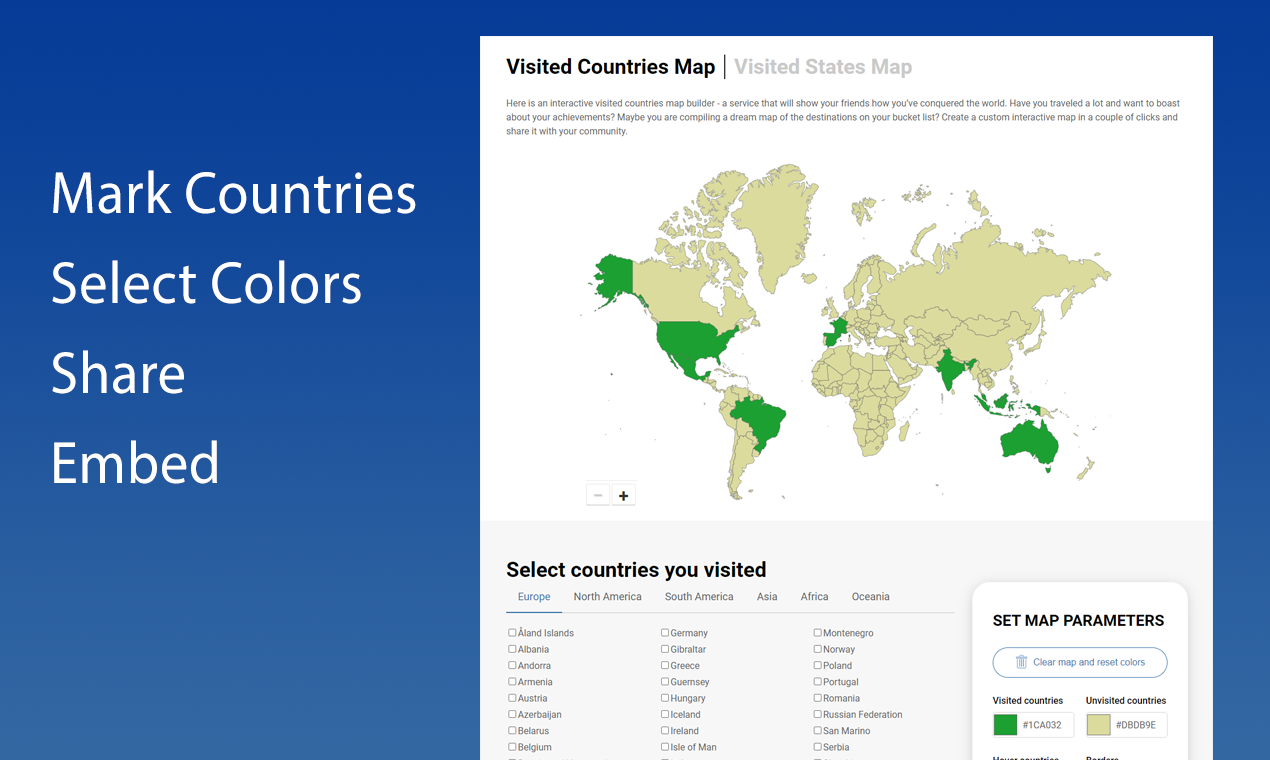Select Austria as a visited country

pyautogui.click(x=512, y=698)
